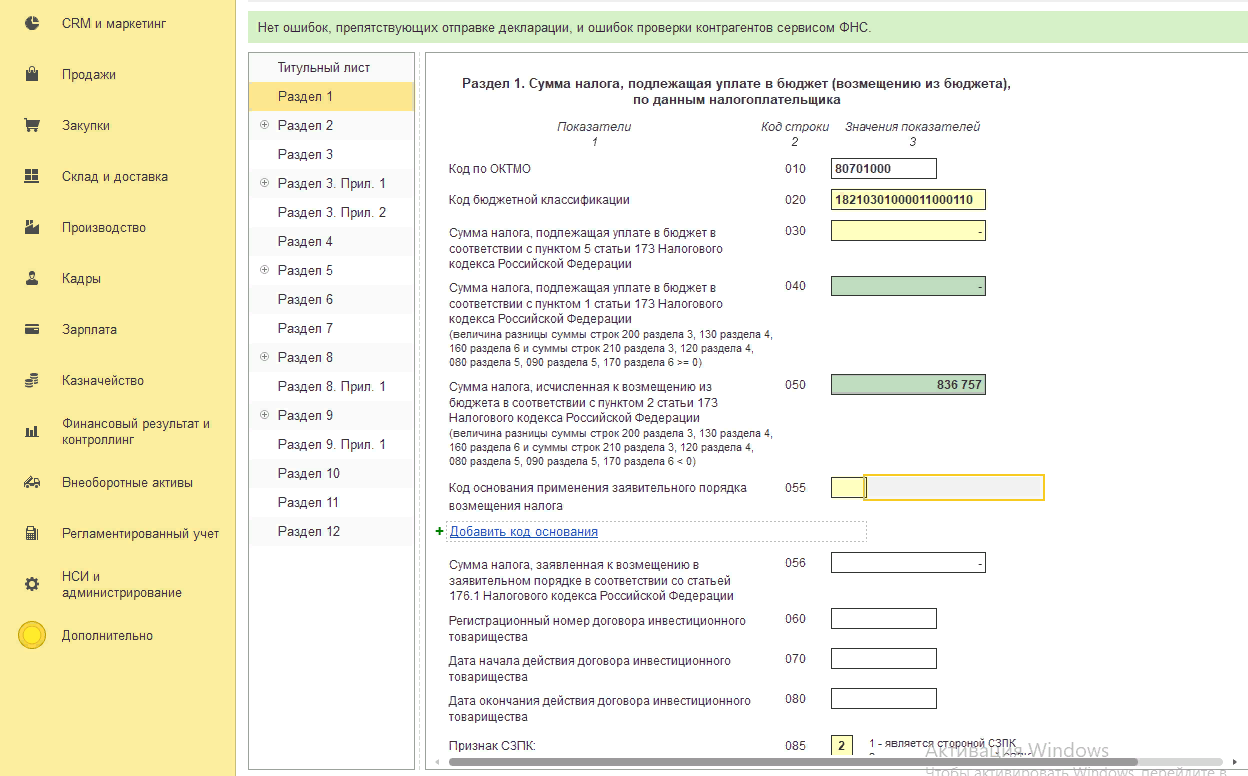Open the Продажи section

pos(89,74)
